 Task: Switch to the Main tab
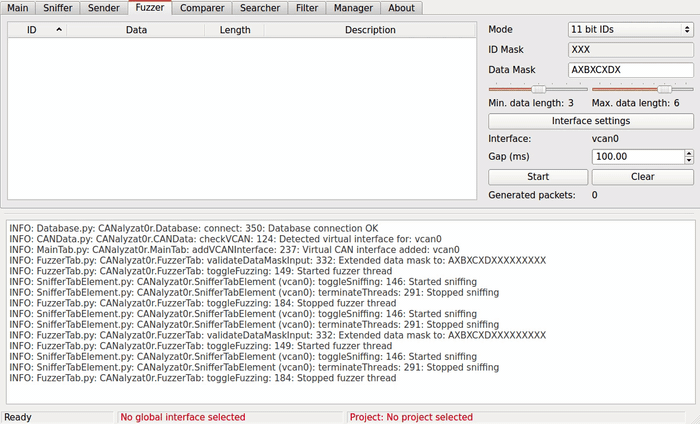18,8
